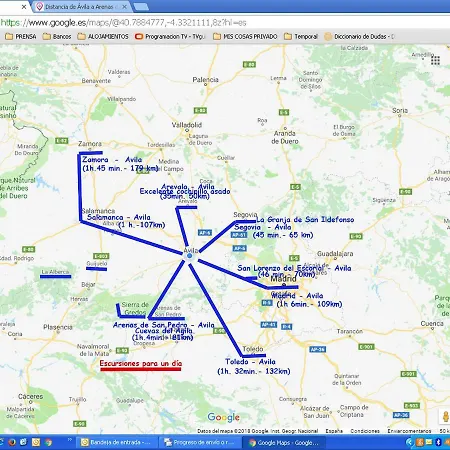Open Progreso de envío taskbar window
This screenshot has width=450, height=450.
[199, 442]
